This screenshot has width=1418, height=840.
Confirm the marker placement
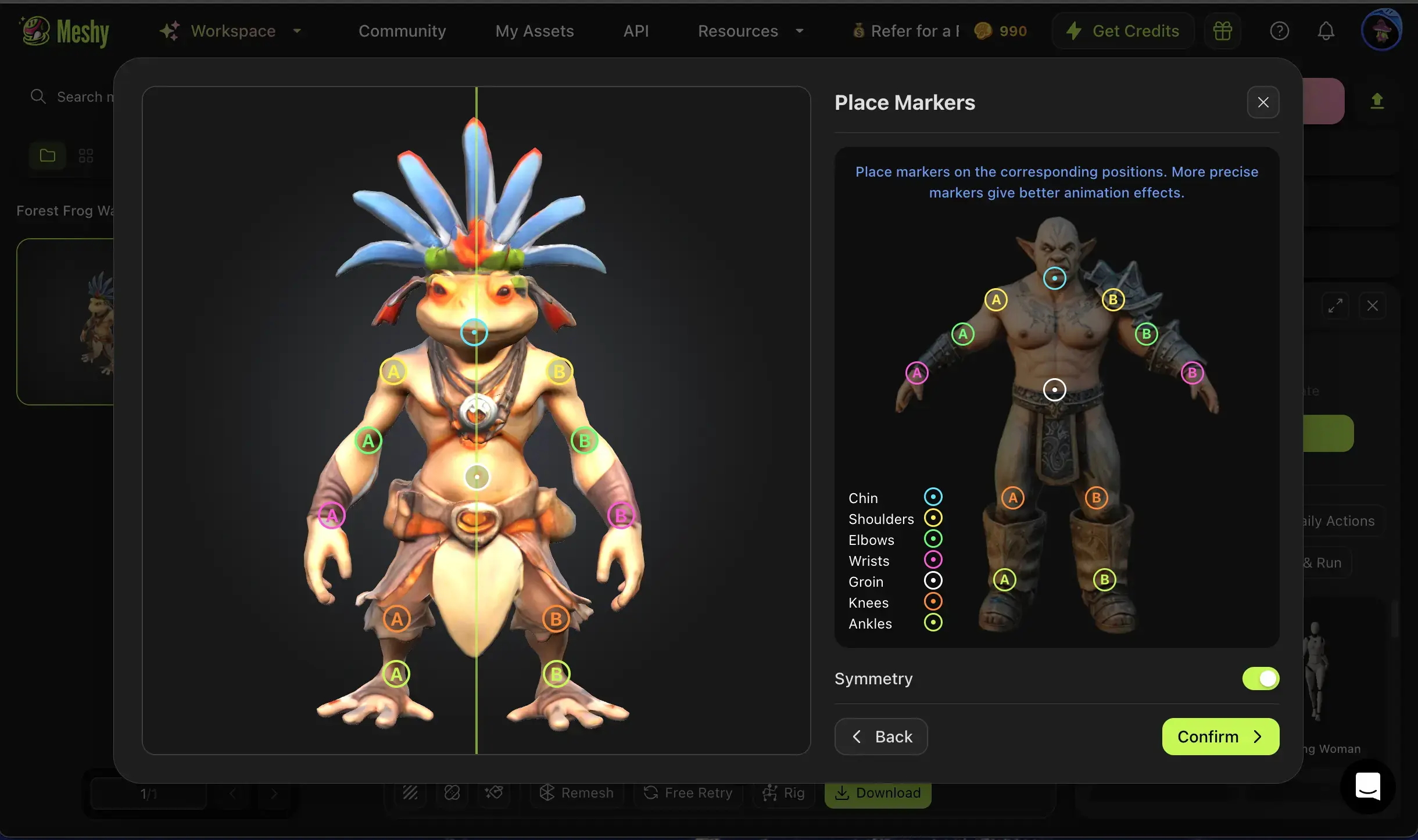pos(1219,736)
